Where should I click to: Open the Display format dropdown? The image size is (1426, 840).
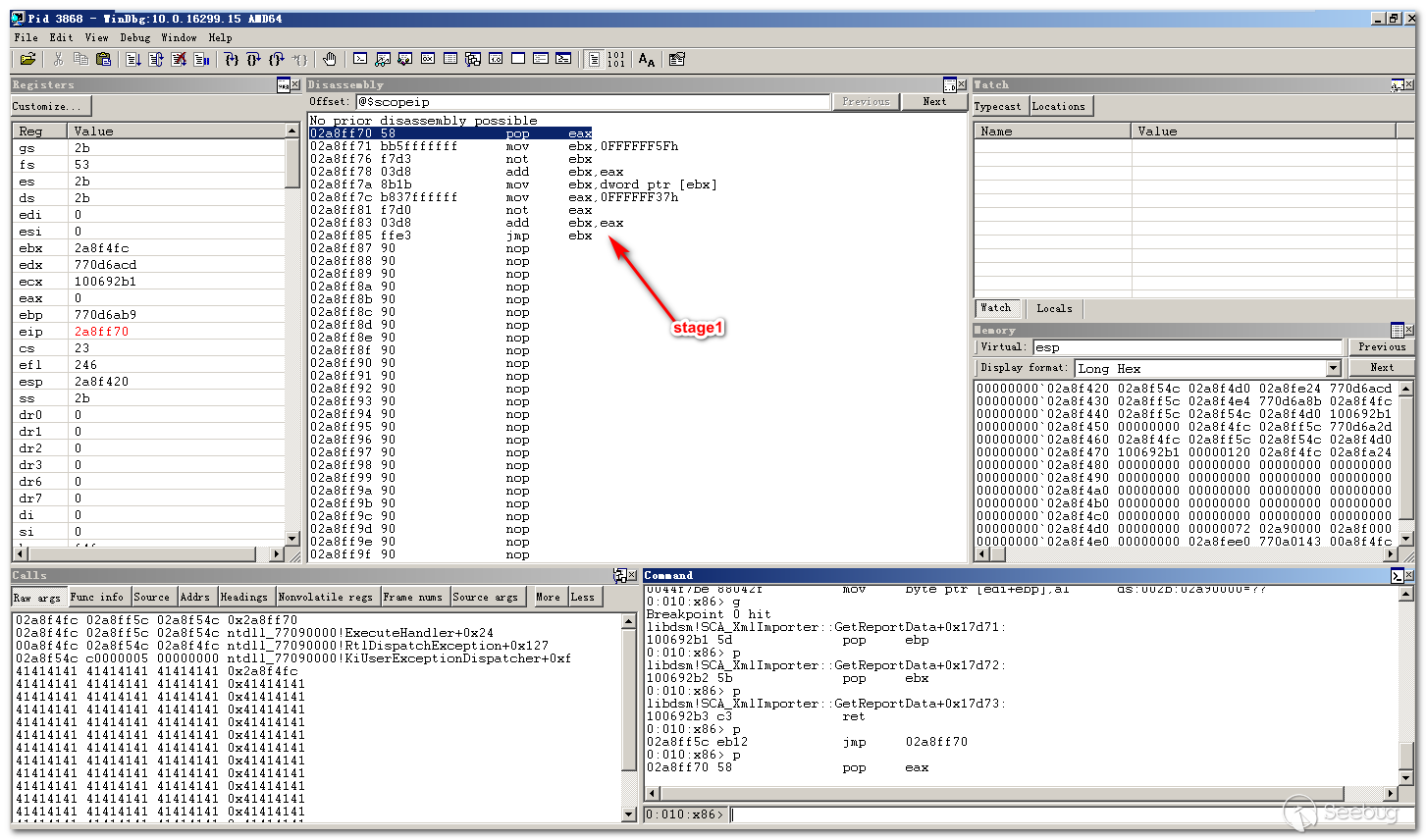pyautogui.click(x=1333, y=368)
